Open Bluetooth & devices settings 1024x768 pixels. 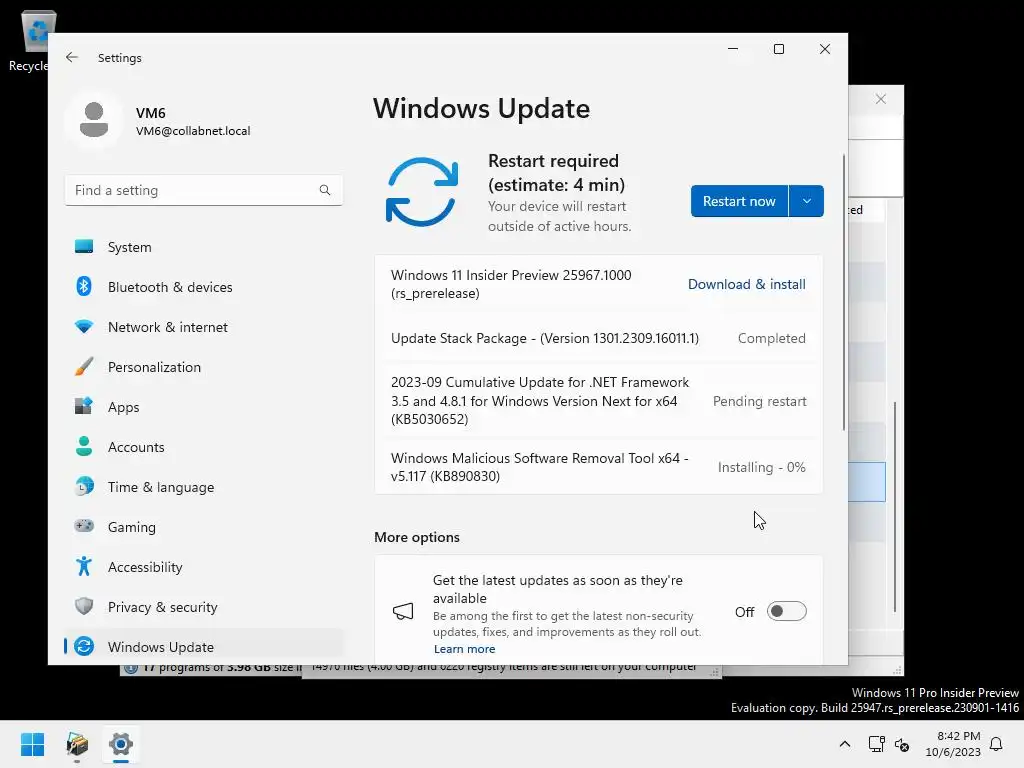point(170,287)
